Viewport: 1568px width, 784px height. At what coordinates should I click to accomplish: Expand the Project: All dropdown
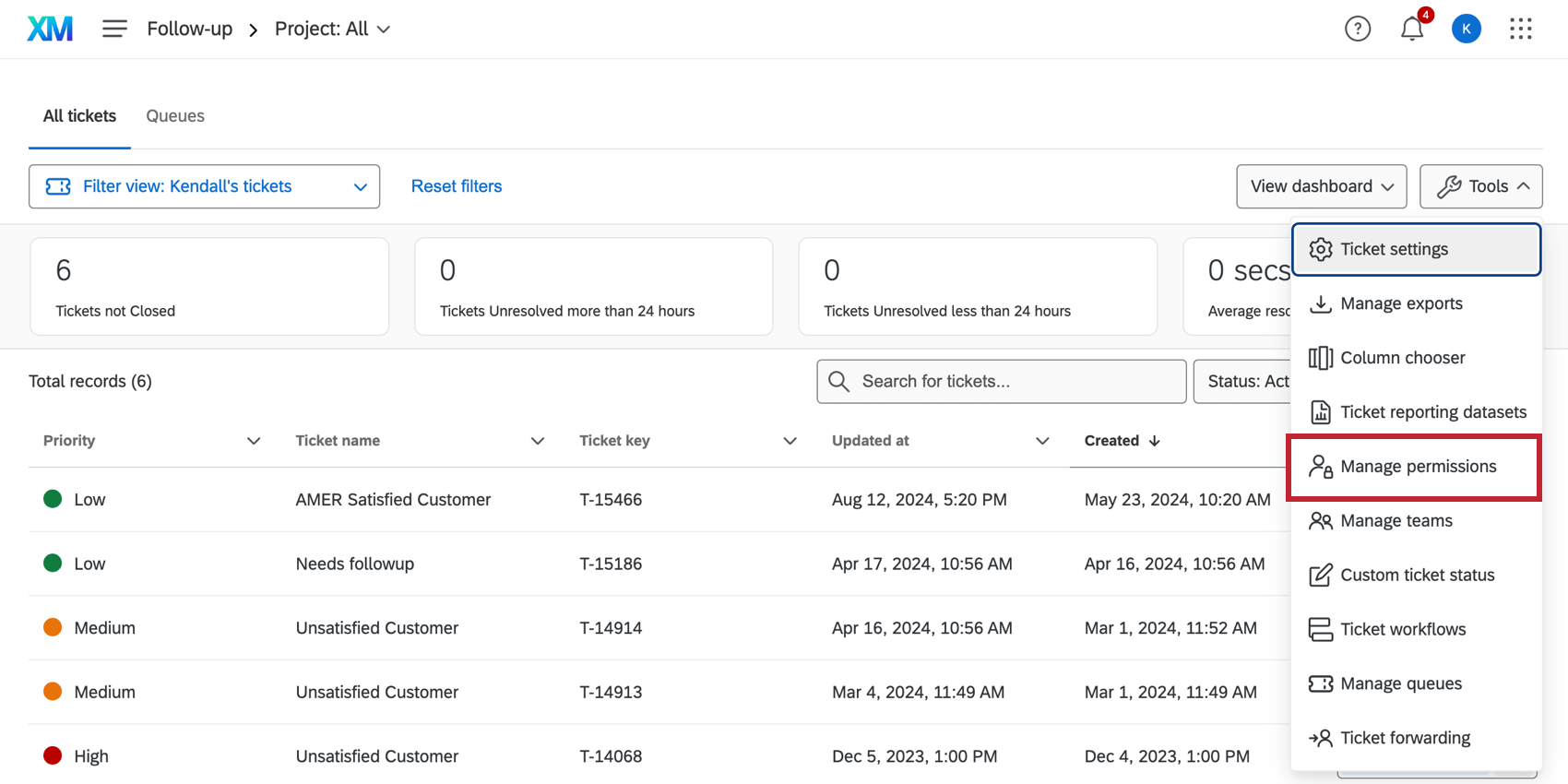point(332,30)
